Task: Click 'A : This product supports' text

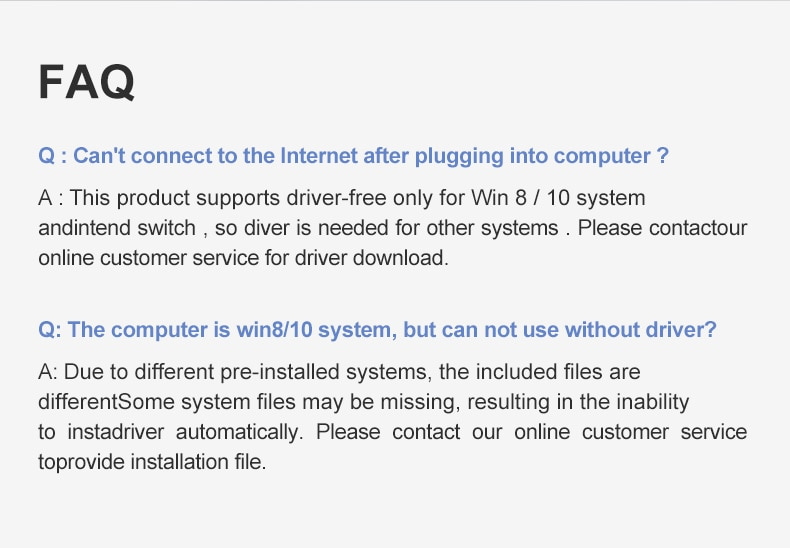Action: tap(159, 198)
